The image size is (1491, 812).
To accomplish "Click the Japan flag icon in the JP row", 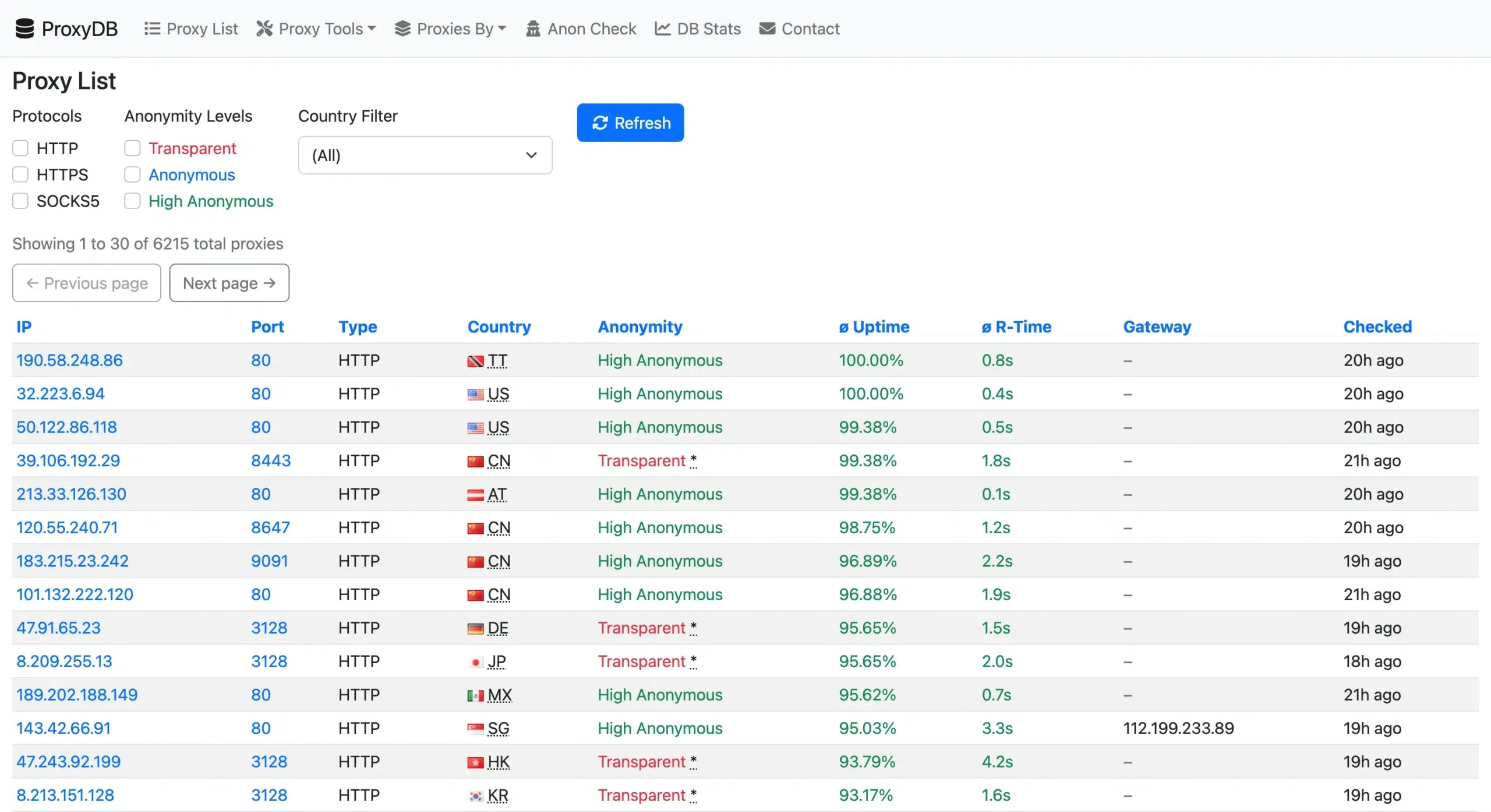I will [475, 662].
